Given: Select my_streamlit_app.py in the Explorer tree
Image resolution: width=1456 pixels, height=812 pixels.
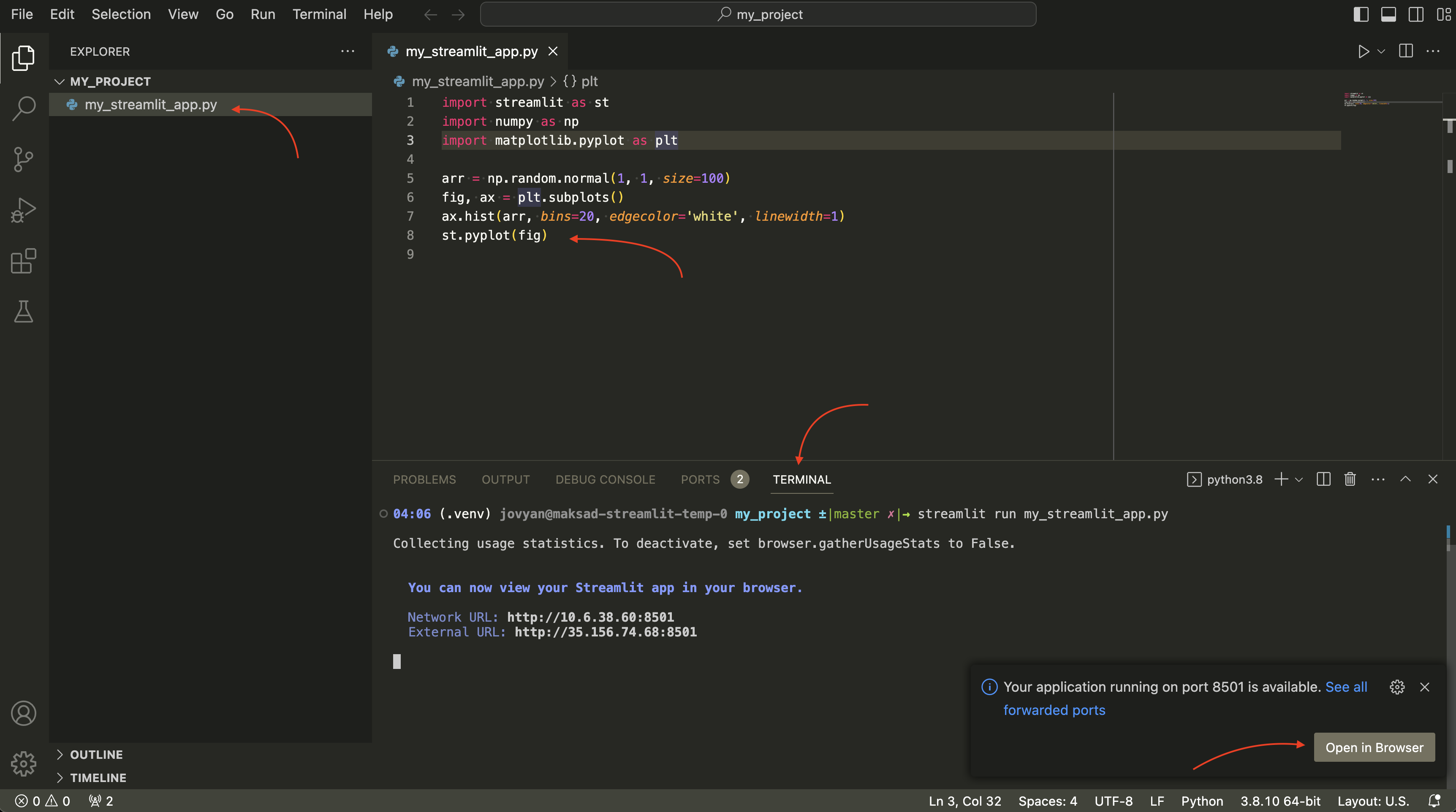Looking at the screenshot, I should pos(210,105).
